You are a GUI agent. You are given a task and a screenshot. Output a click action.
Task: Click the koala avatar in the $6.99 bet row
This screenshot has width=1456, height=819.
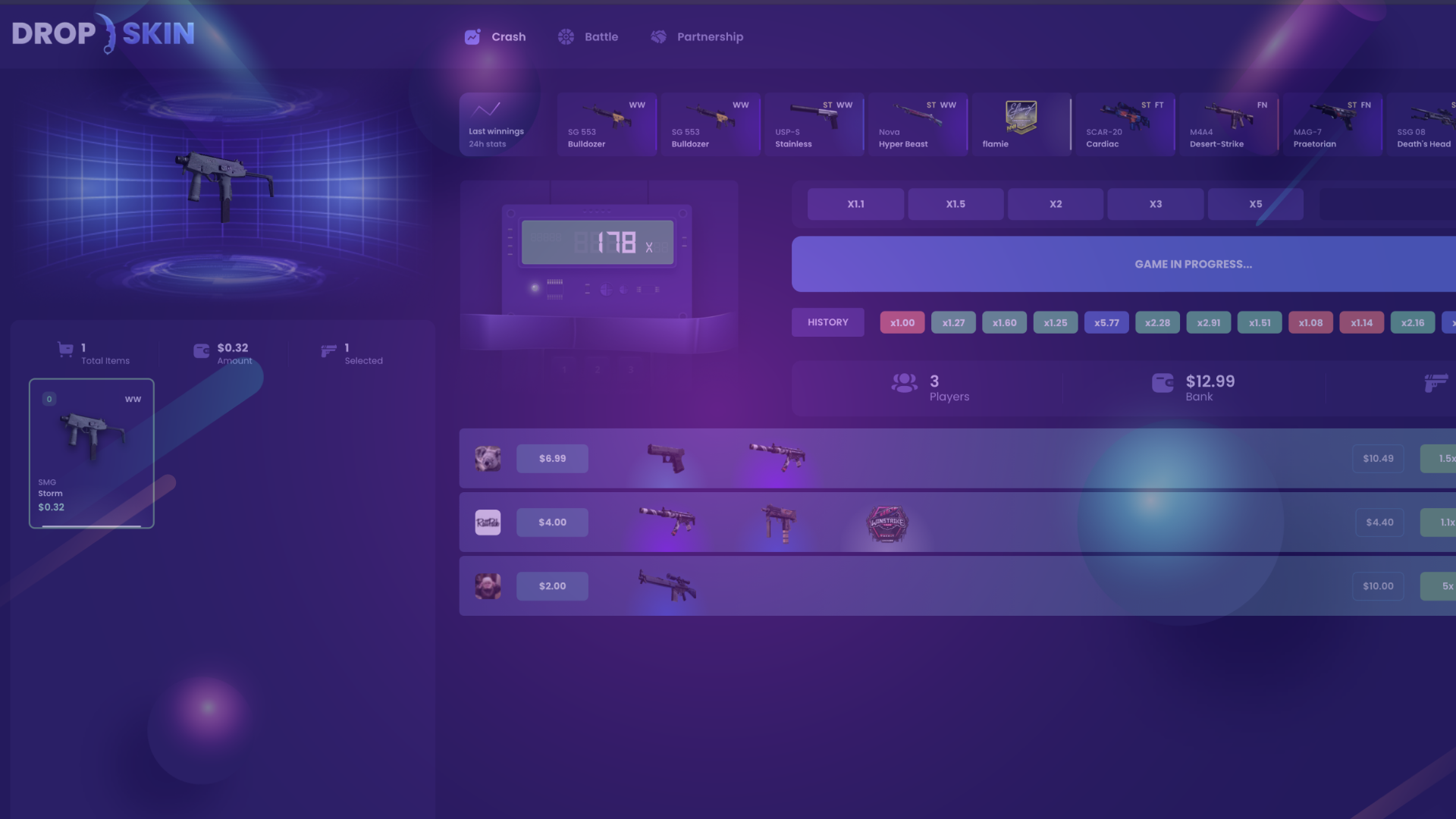coord(488,458)
